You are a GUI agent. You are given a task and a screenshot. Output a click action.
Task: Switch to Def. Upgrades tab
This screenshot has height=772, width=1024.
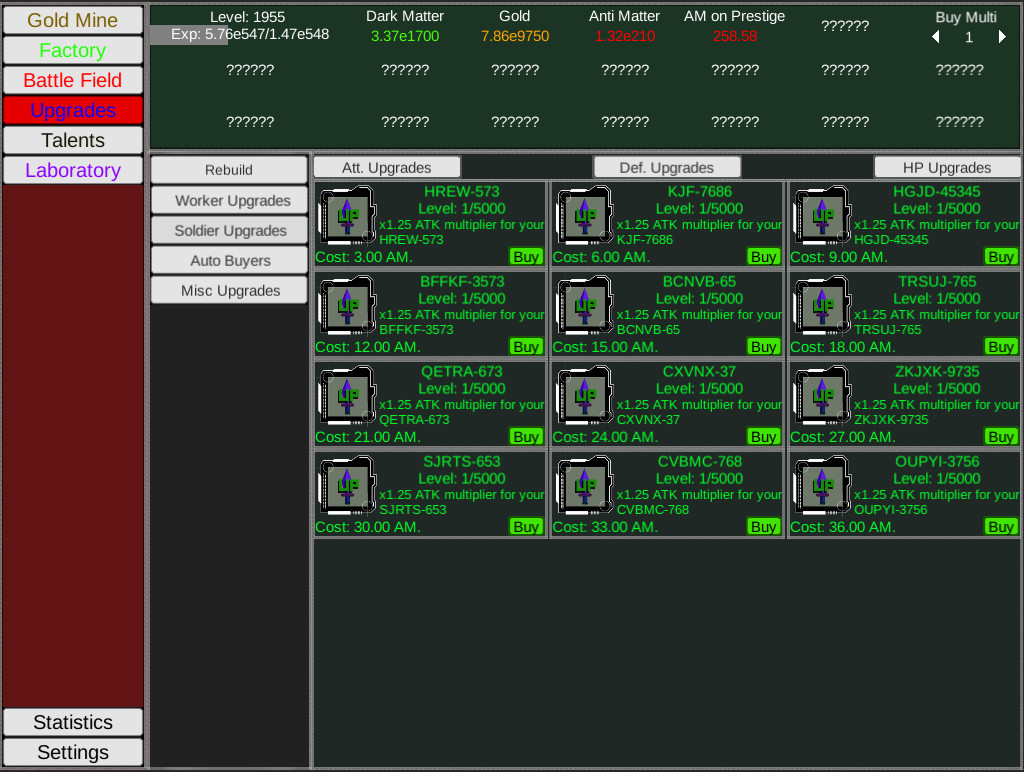tap(667, 168)
